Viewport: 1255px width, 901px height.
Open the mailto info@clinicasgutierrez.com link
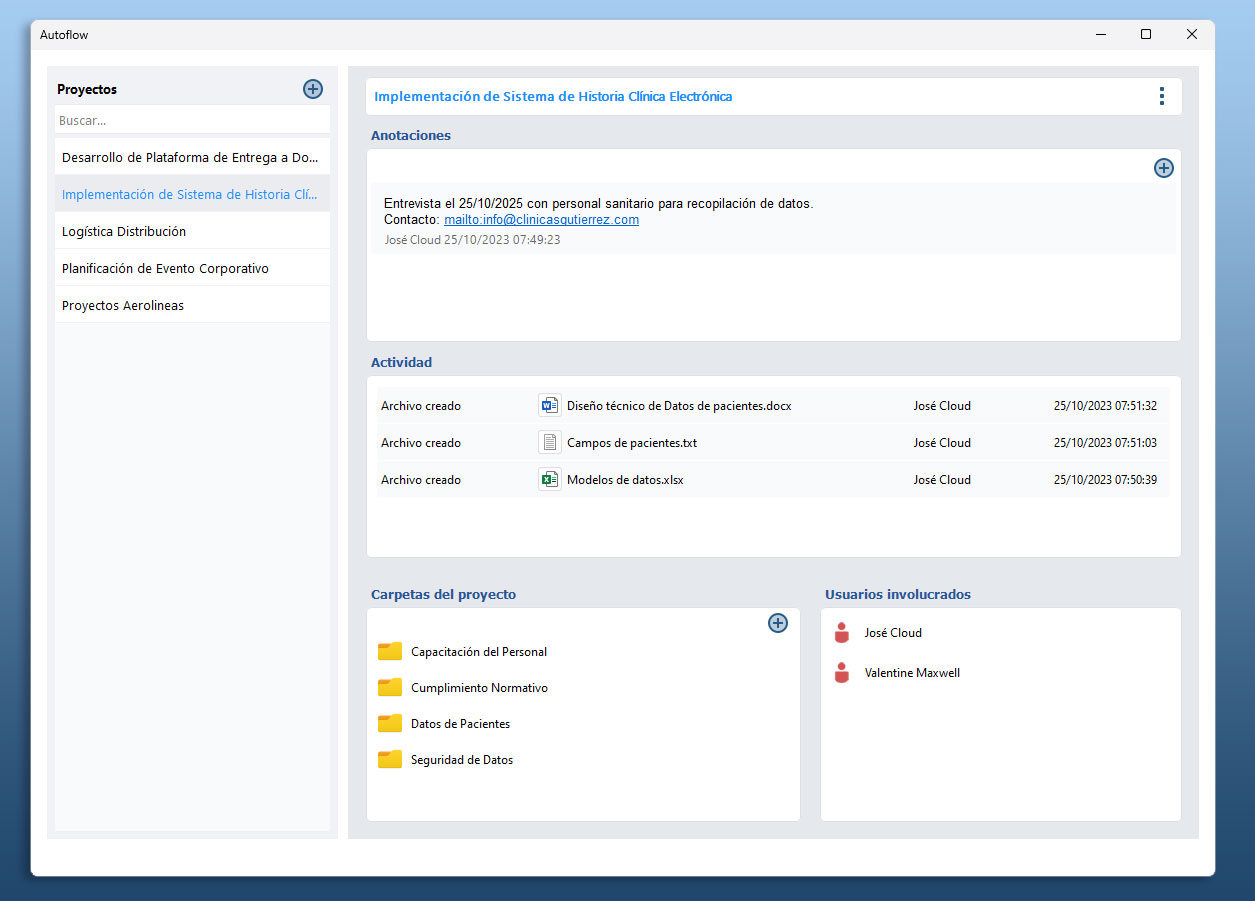(541, 220)
